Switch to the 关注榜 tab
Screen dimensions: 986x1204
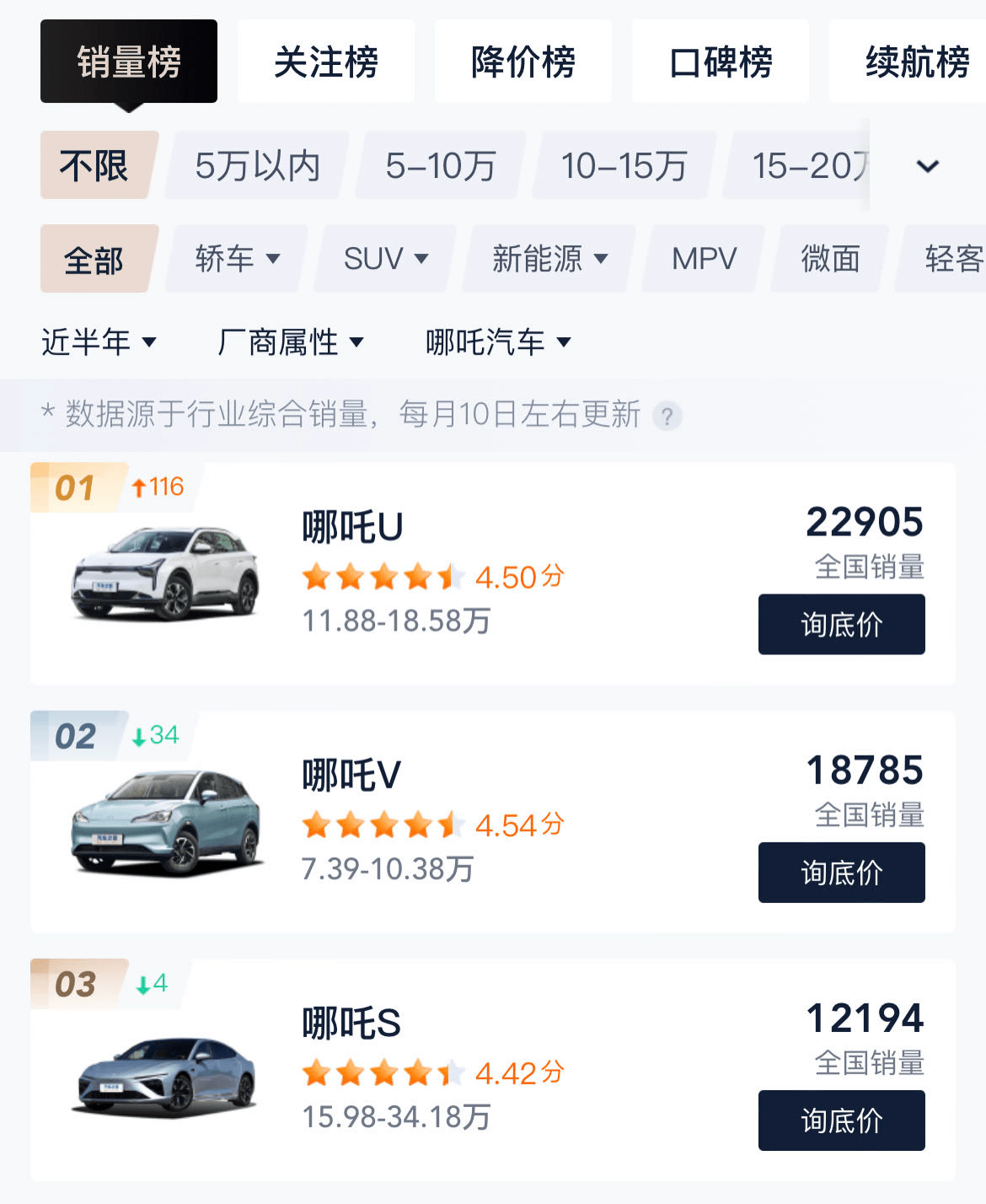(326, 62)
